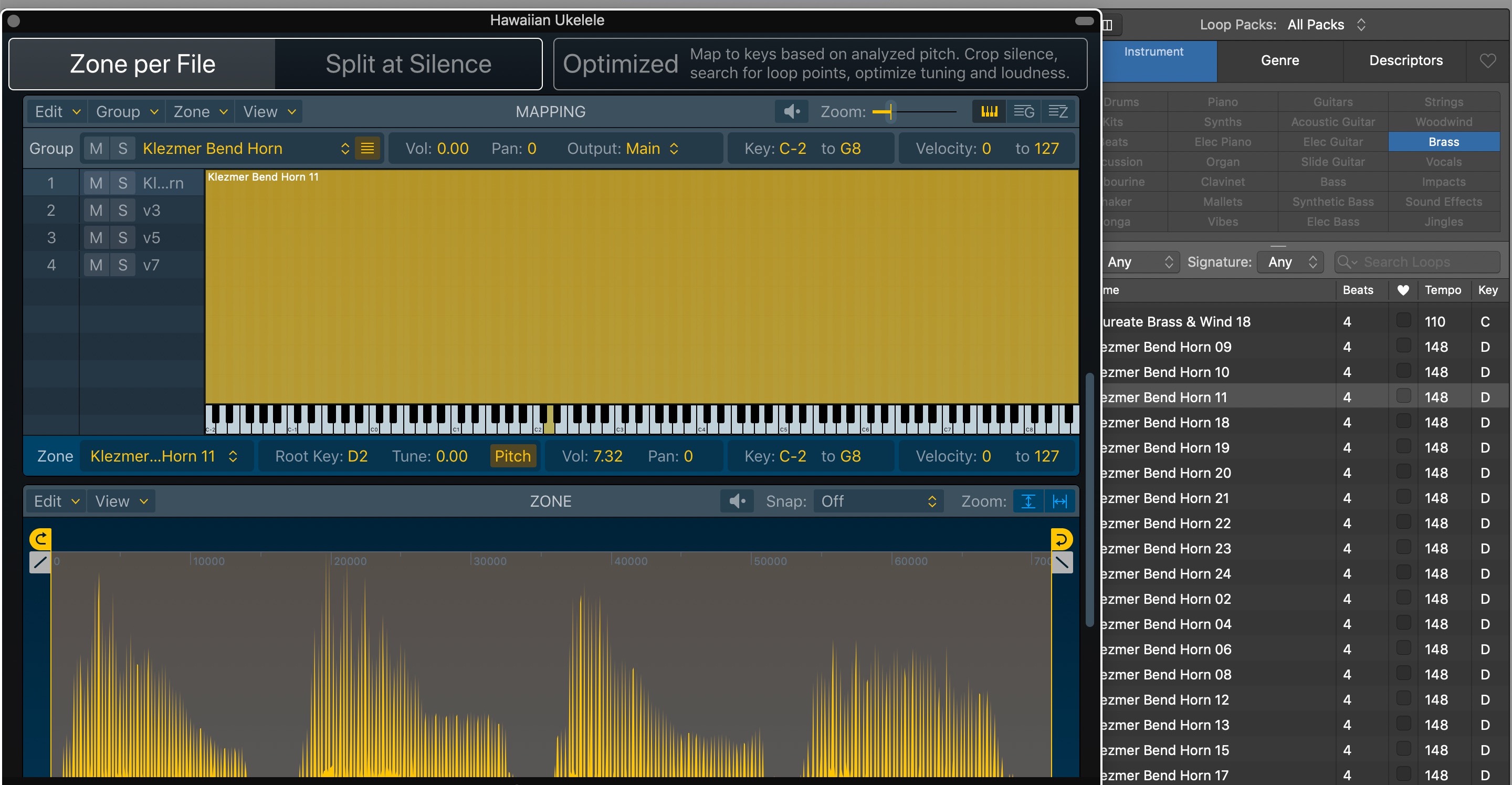Image resolution: width=1512 pixels, height=785 pixels.
Task: Toggle the Pitch button in Zone bar
Action: point(512,456)
